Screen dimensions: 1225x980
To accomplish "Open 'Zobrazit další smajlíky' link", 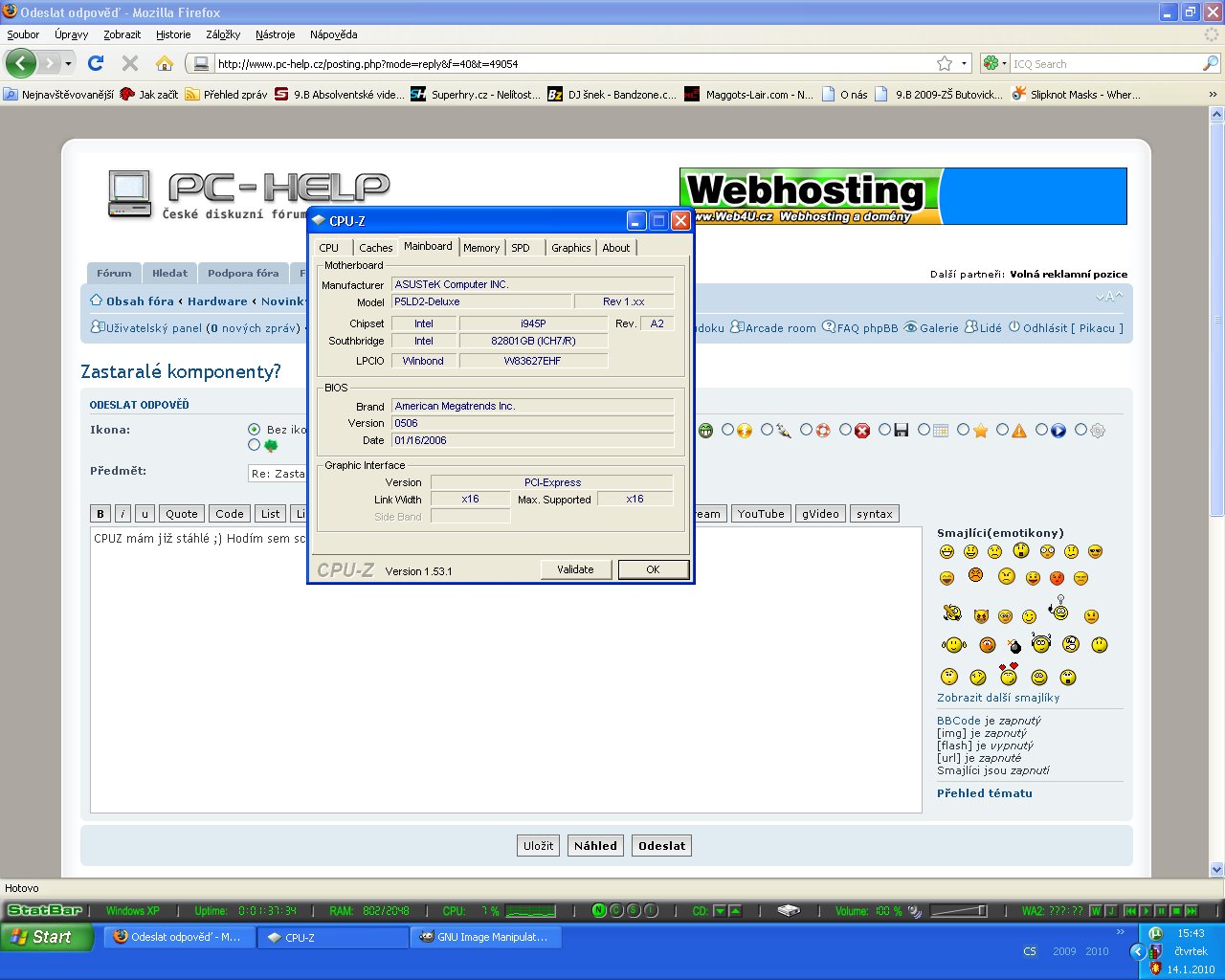I will (998, 698).
